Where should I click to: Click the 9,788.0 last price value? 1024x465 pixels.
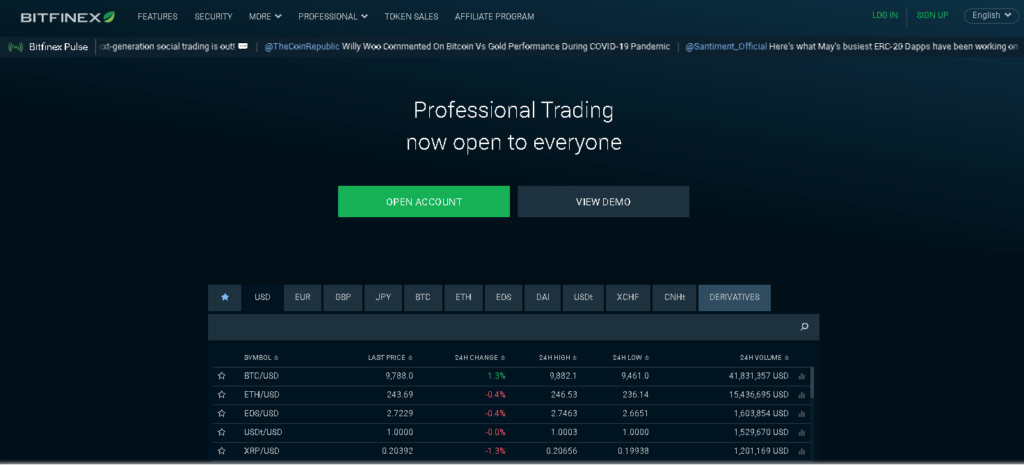tap(399, 376)
